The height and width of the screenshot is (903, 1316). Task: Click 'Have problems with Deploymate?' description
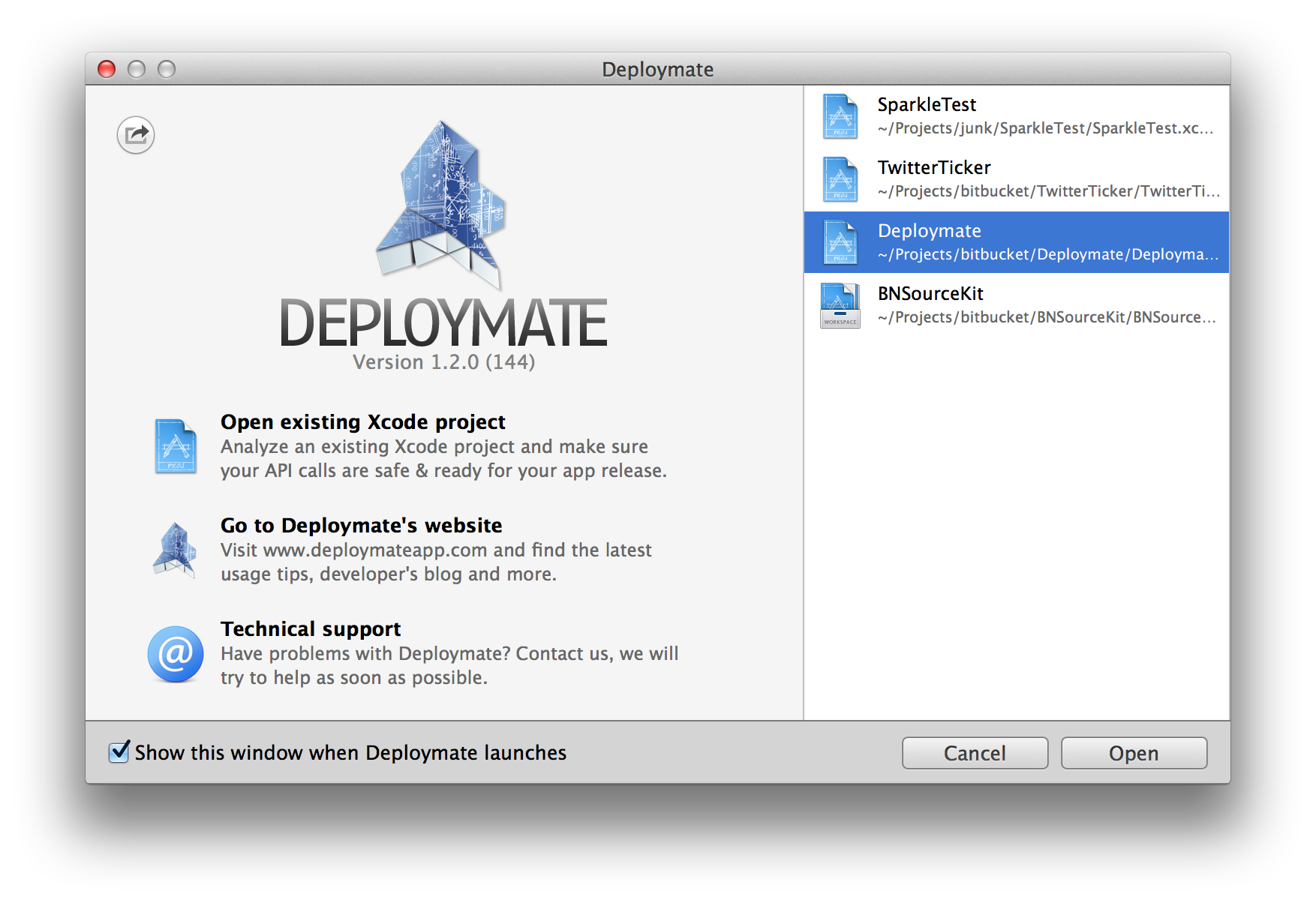[x=449, y=666]
